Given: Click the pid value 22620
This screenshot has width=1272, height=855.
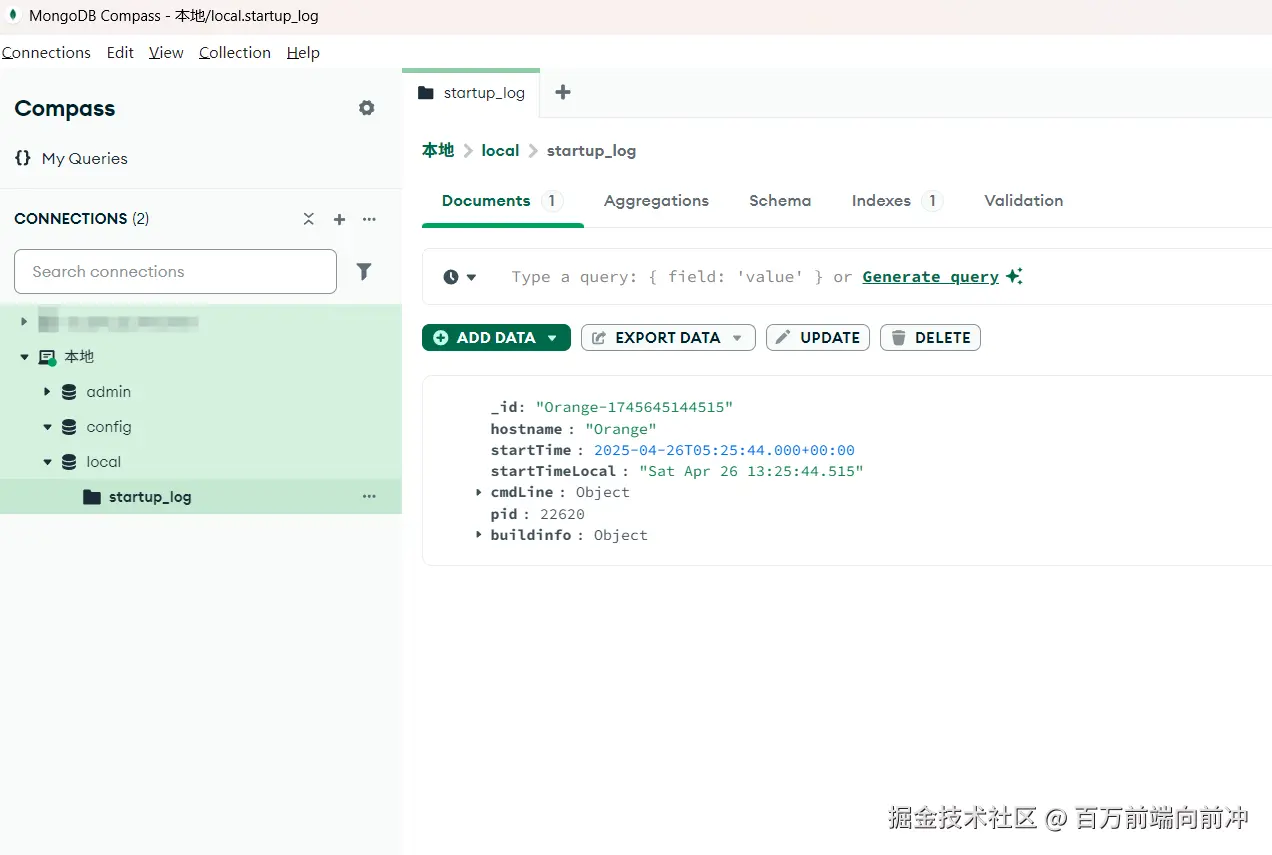Looking at the screenshot, I should [x=562, y=514].
